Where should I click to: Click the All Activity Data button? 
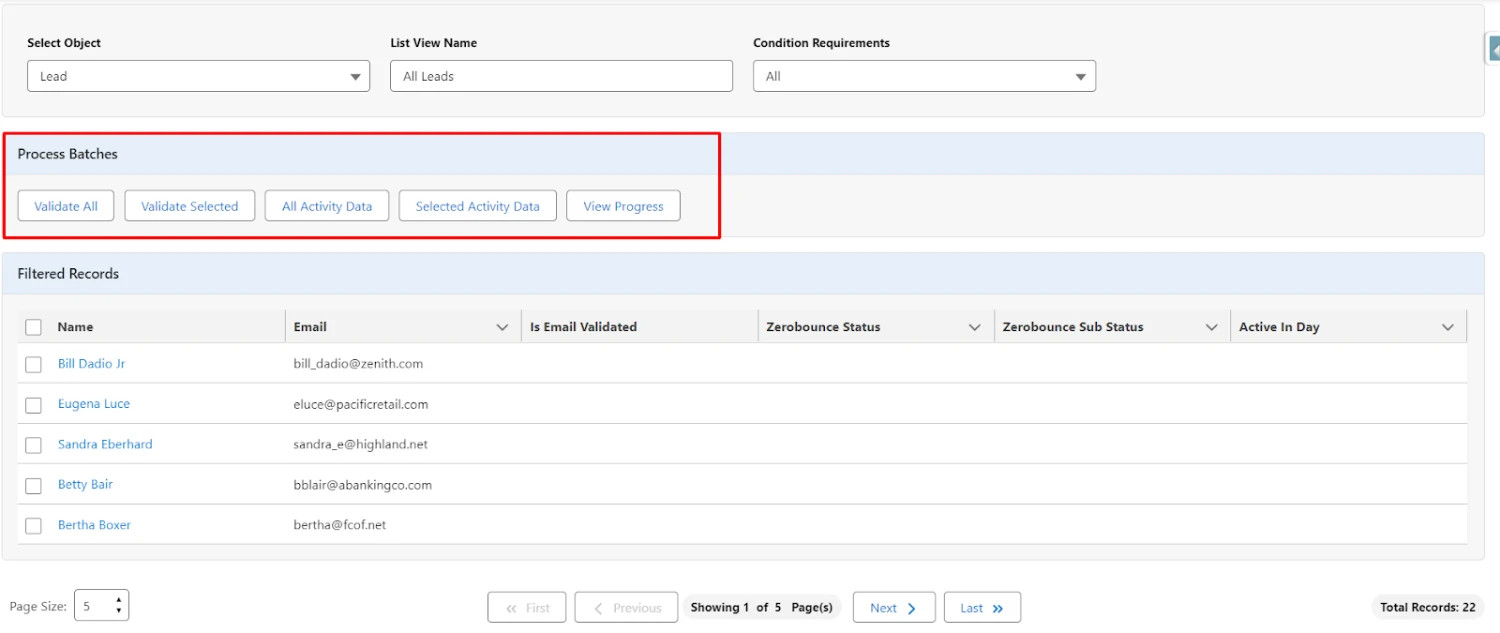[x=326, y=206]
